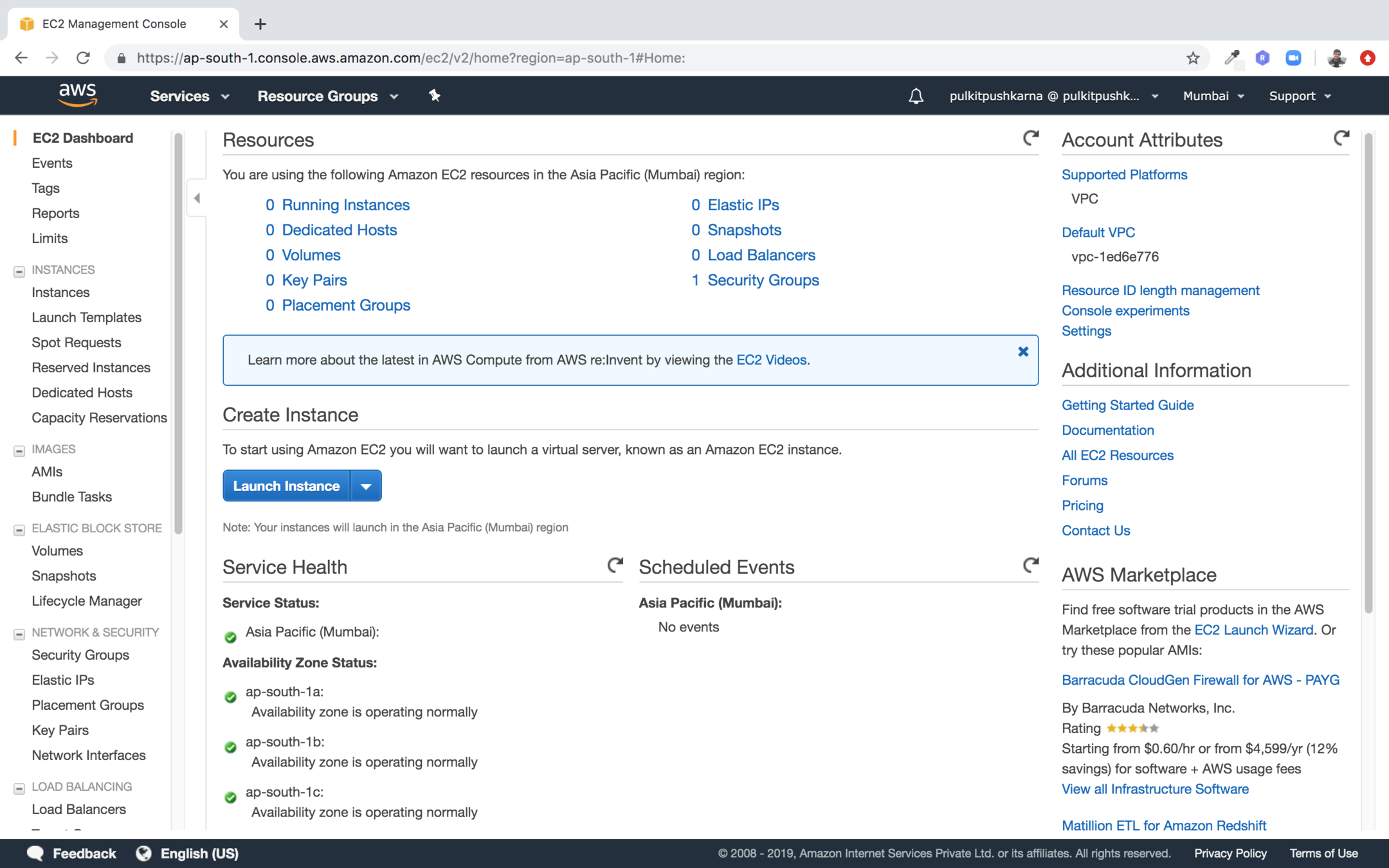Open EC2 Launch Wizard link
1389x868 pixels.
click(x=1253, y=629)
